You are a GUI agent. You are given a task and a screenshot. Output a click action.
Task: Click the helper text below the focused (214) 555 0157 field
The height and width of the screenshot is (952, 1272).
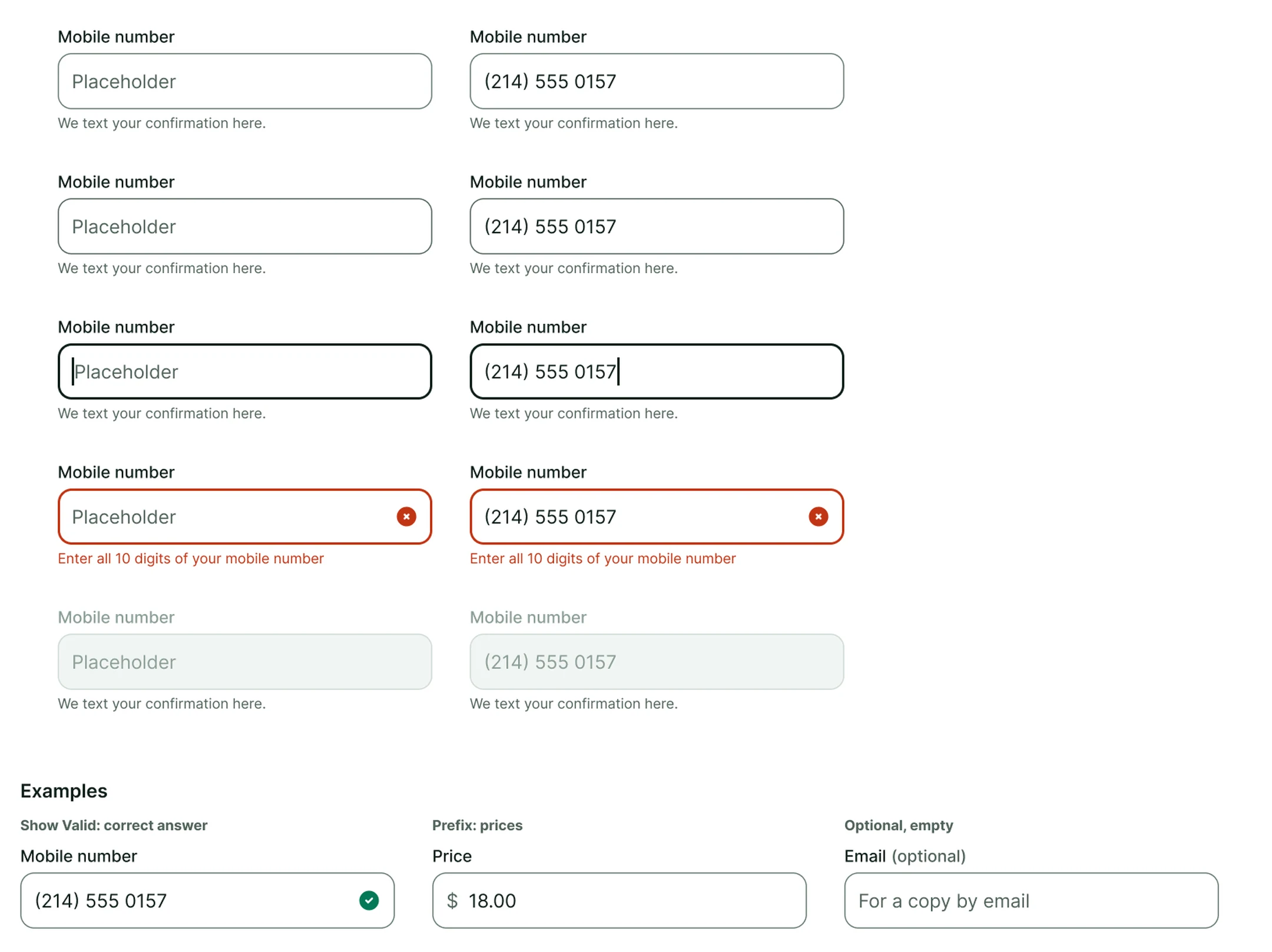tap(573, 413)
